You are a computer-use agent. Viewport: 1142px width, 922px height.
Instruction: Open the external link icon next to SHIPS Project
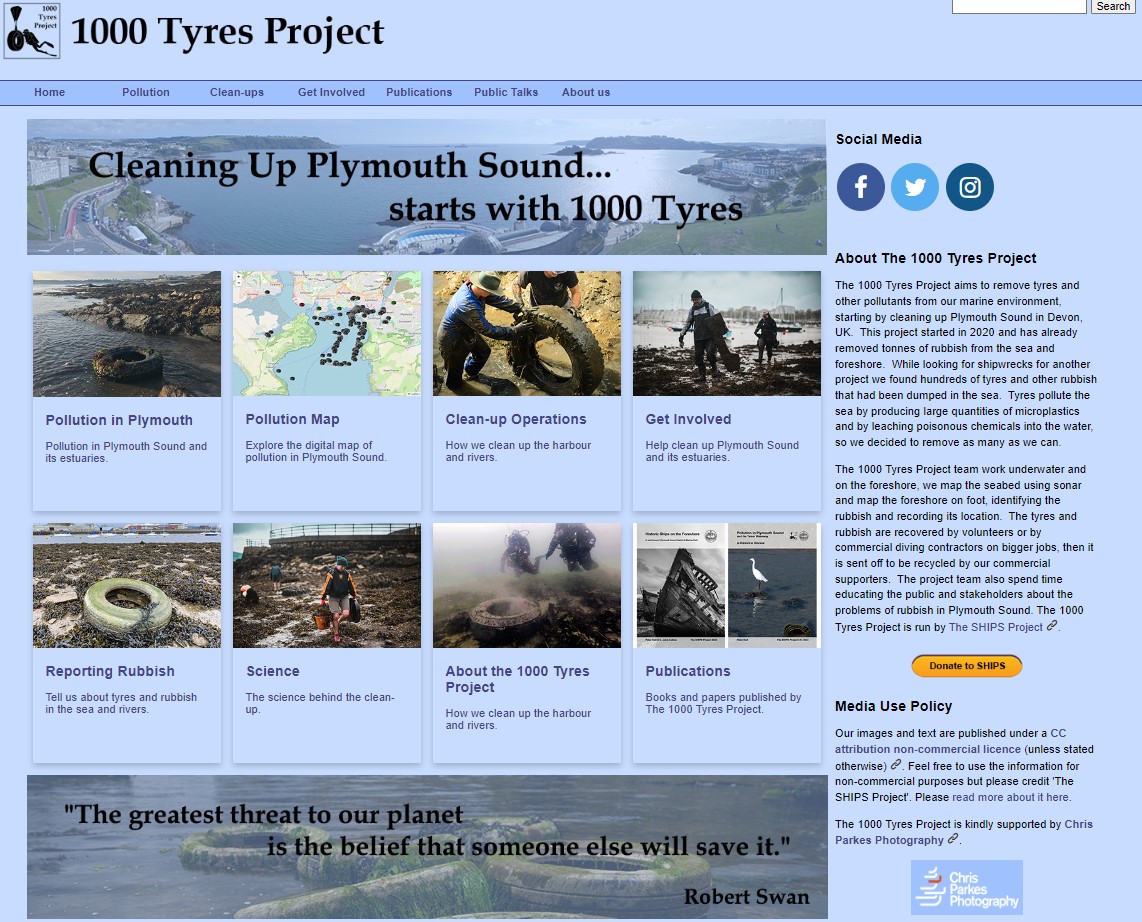point(1051,627)
